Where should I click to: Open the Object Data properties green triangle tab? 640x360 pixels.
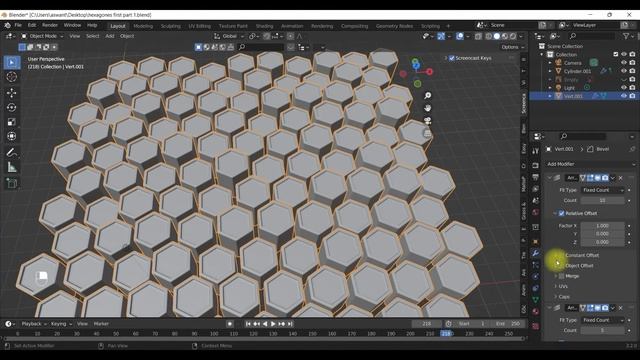pyautogui.click(x=536, y=300)
